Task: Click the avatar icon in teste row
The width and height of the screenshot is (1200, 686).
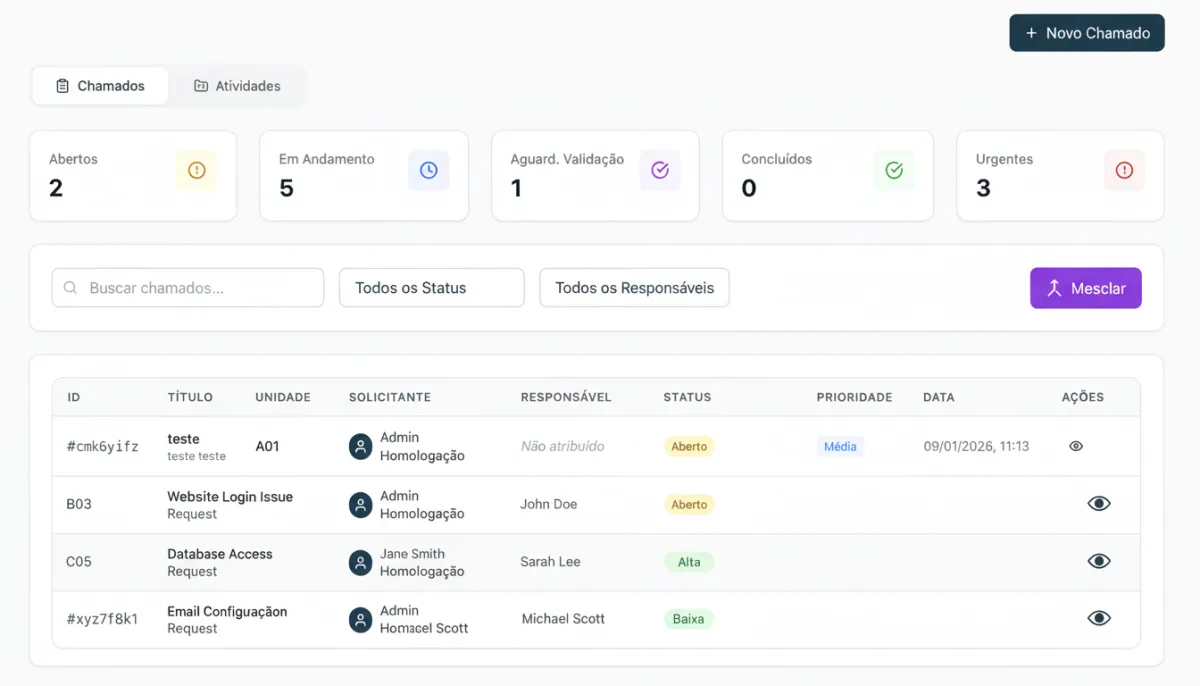Action: 361,446
